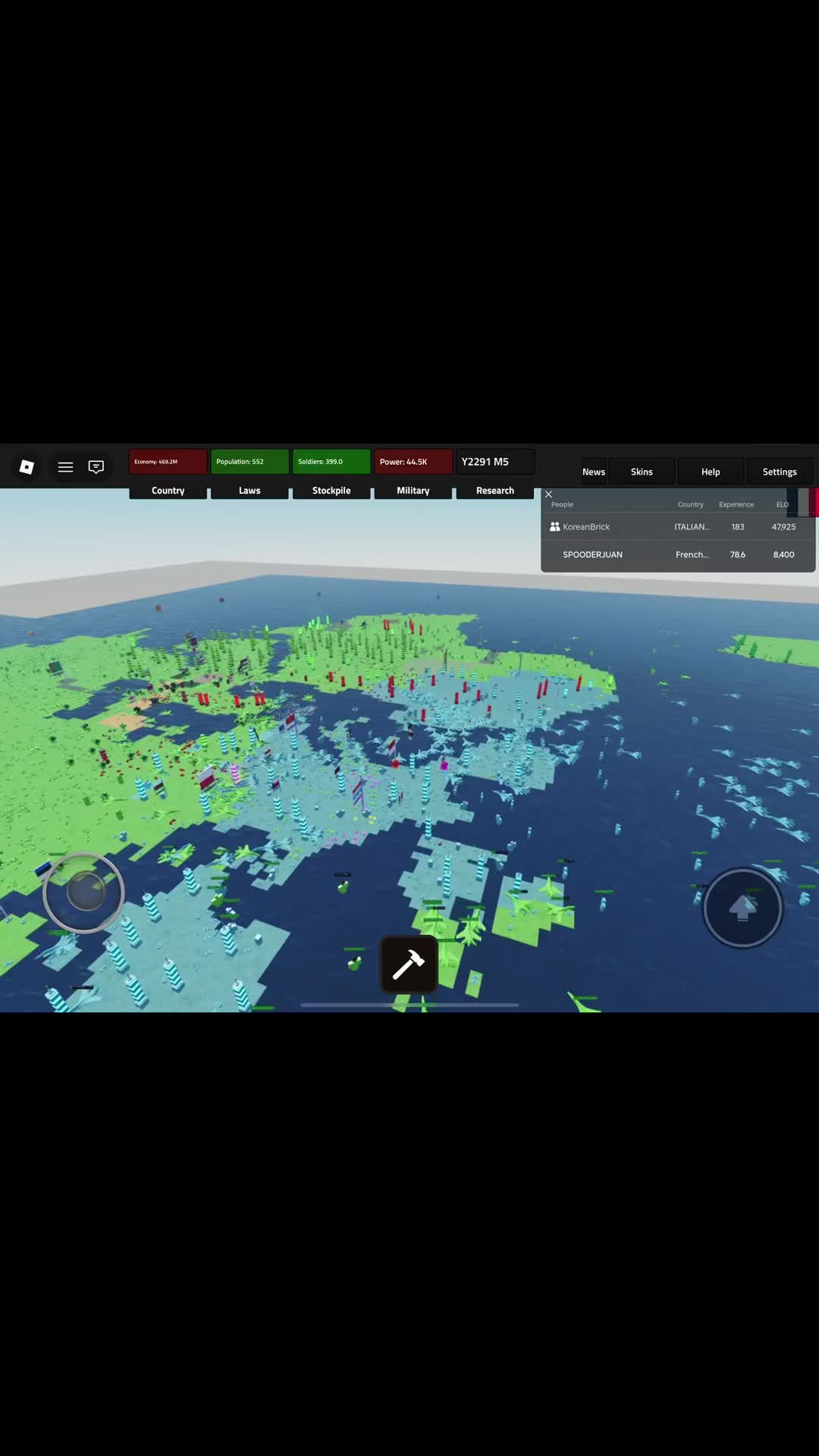Image resolution: width=819 pixels, height=1456 pixels.
Task: Click the Y2291 M5 date display
Action: coord(495,462)
